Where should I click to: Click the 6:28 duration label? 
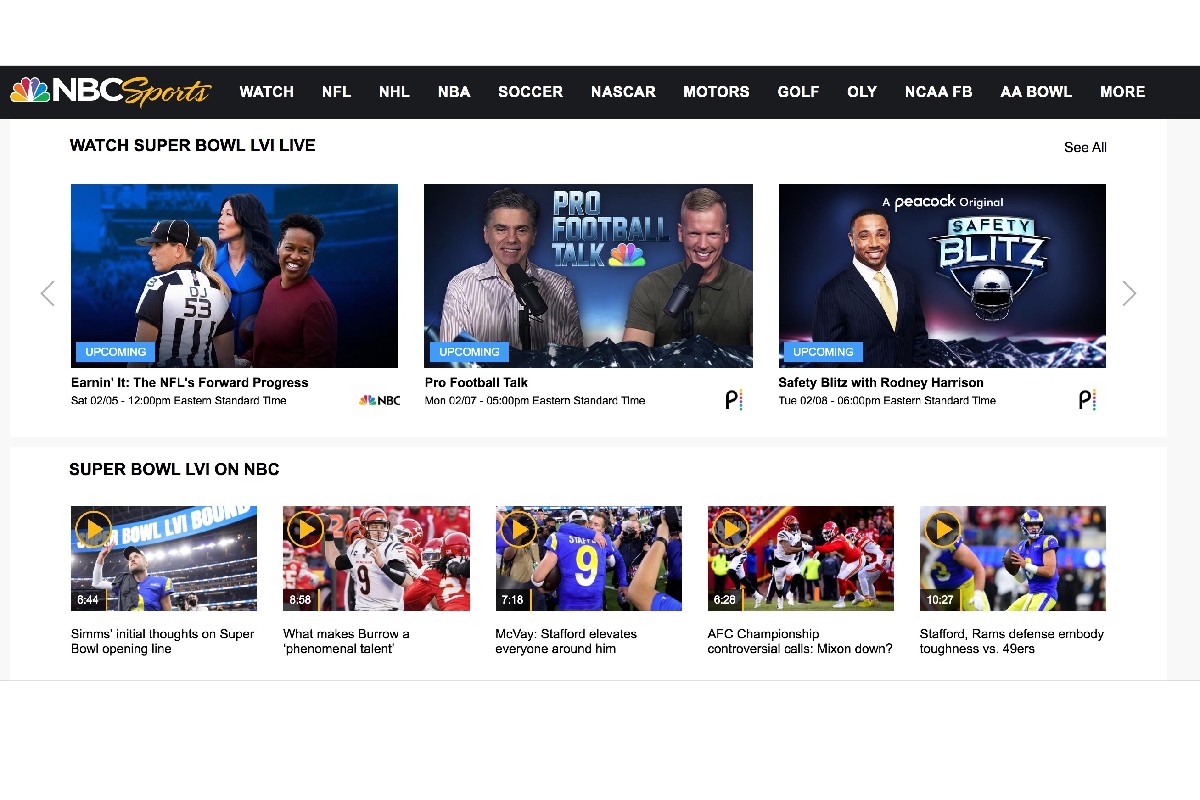725,600
